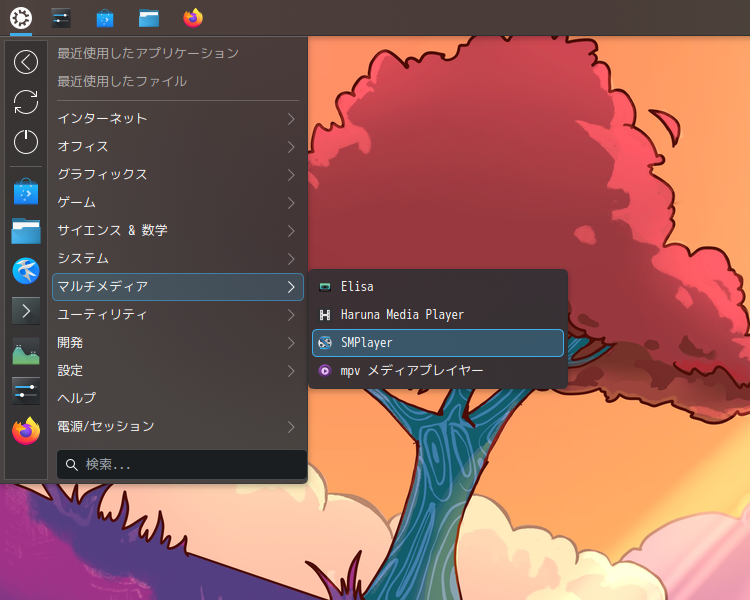Screen dimensions: 750x600
Task: Expand サイエンス & 数学 submenu arrow
Action: click(291, 231)
